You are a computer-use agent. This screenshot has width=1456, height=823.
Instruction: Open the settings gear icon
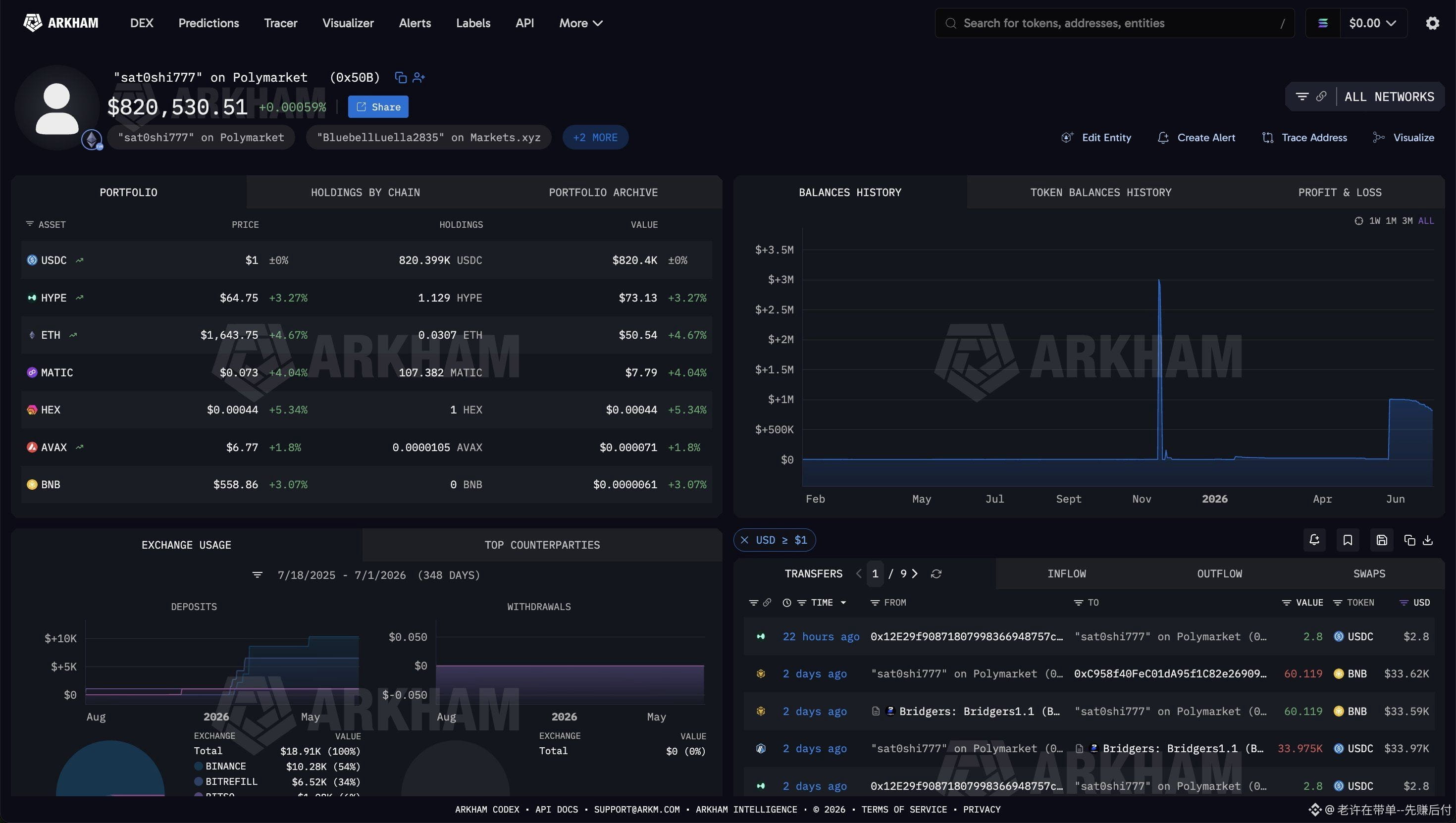(1432, 23)
